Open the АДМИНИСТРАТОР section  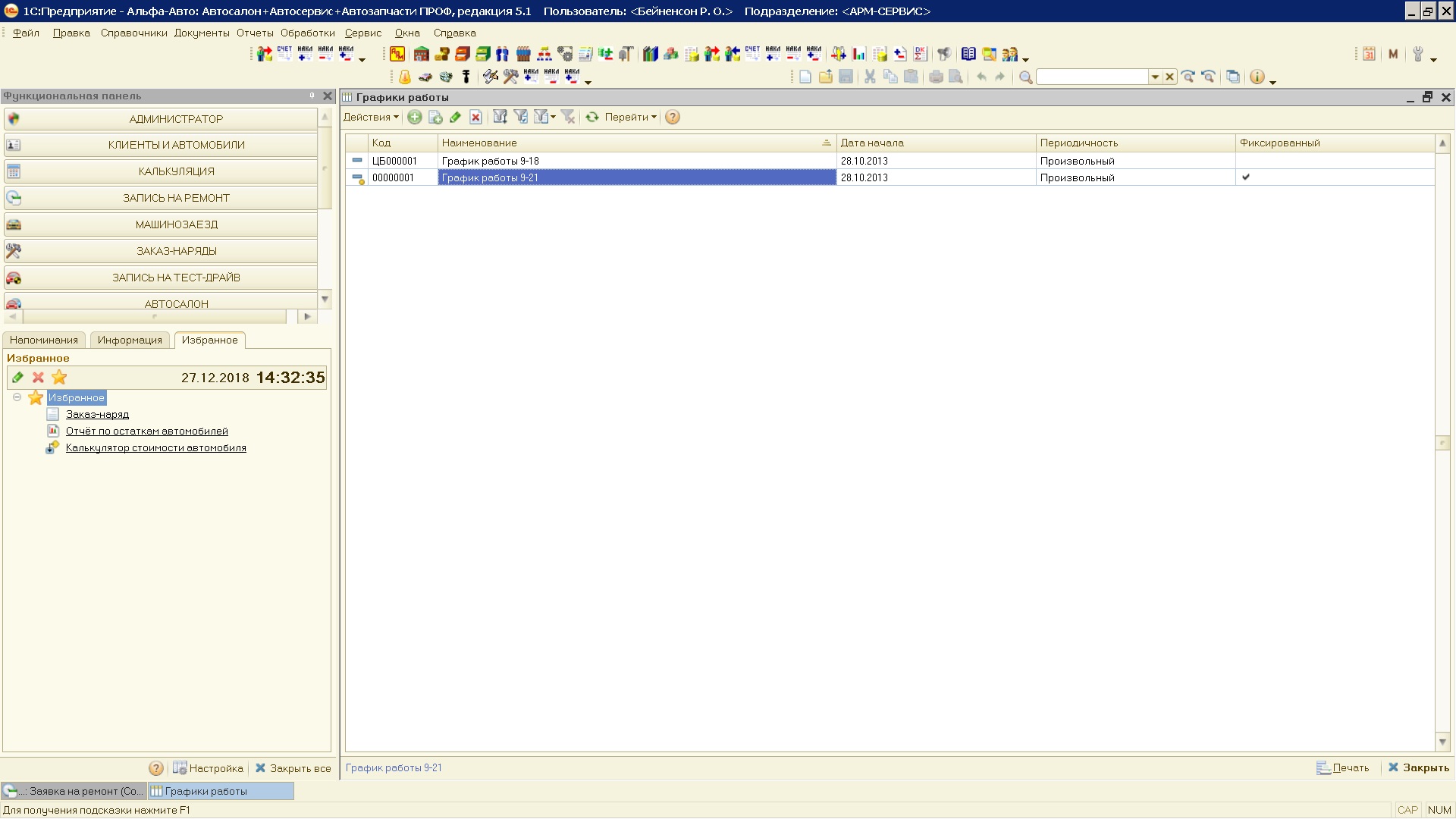click(x=161, y=119)
